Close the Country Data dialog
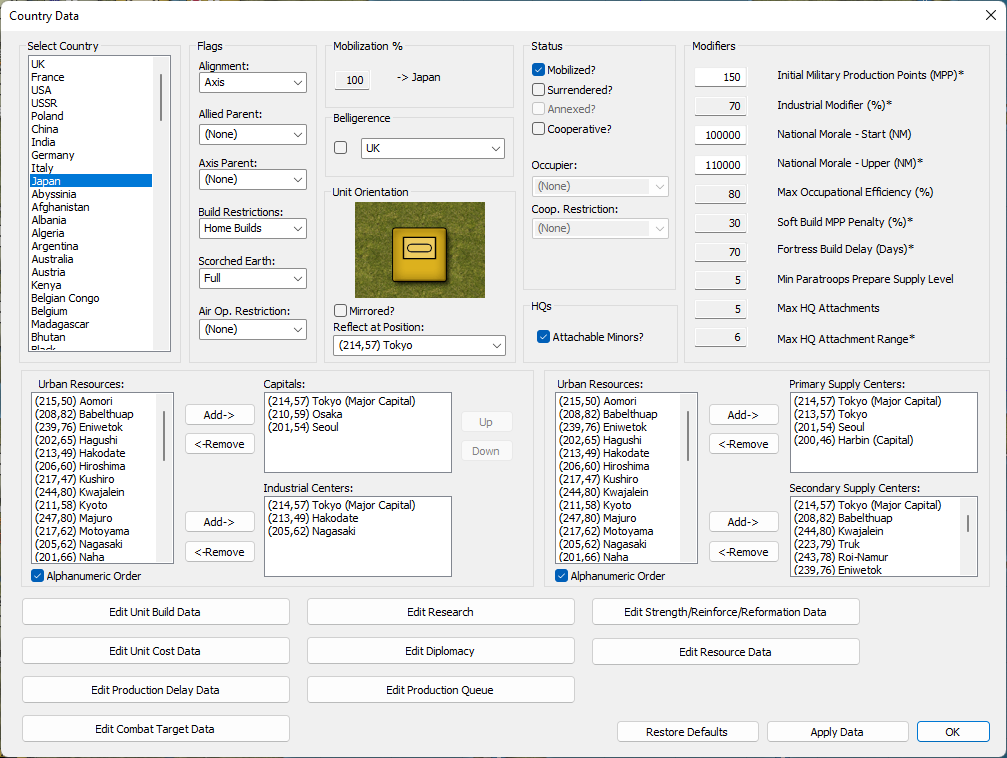Screen dimensions: 1007x758 pyautogui.click(x=990, y=15)
